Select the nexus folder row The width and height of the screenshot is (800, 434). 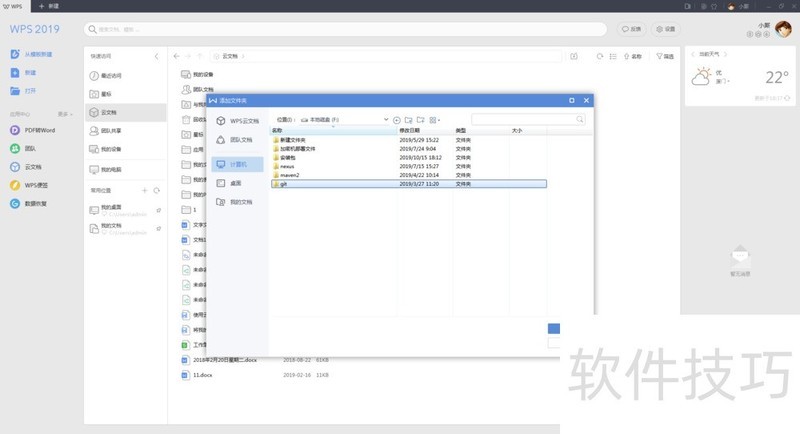409,166
